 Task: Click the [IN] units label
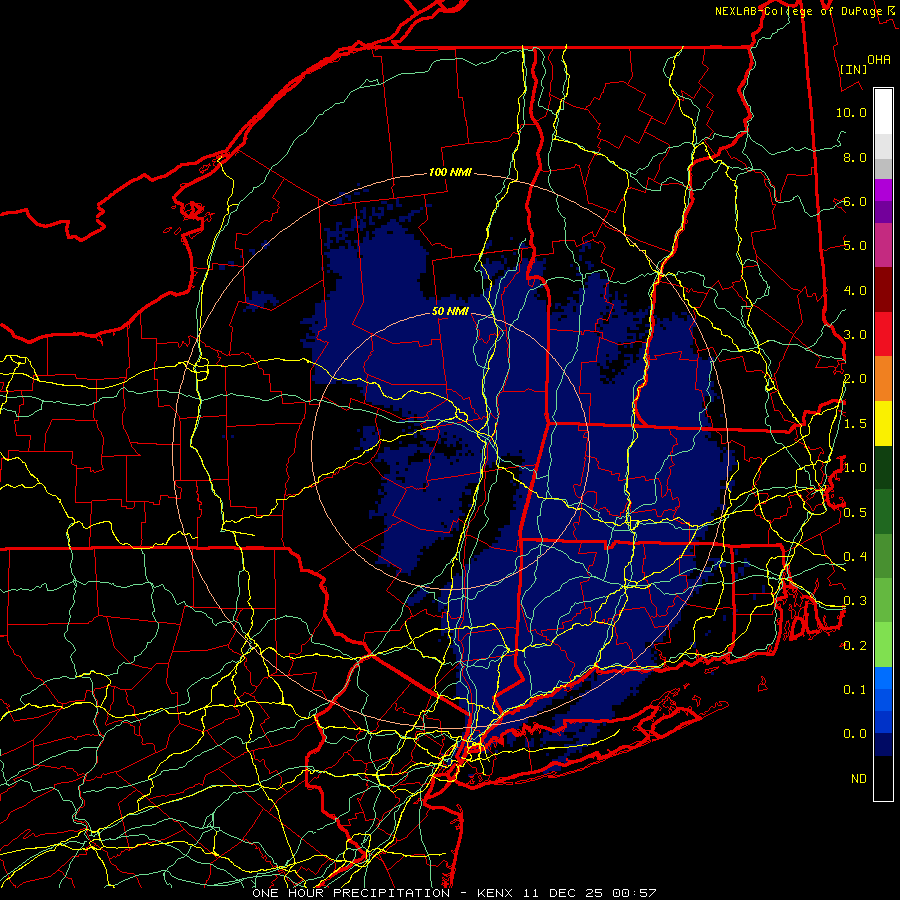854,69
